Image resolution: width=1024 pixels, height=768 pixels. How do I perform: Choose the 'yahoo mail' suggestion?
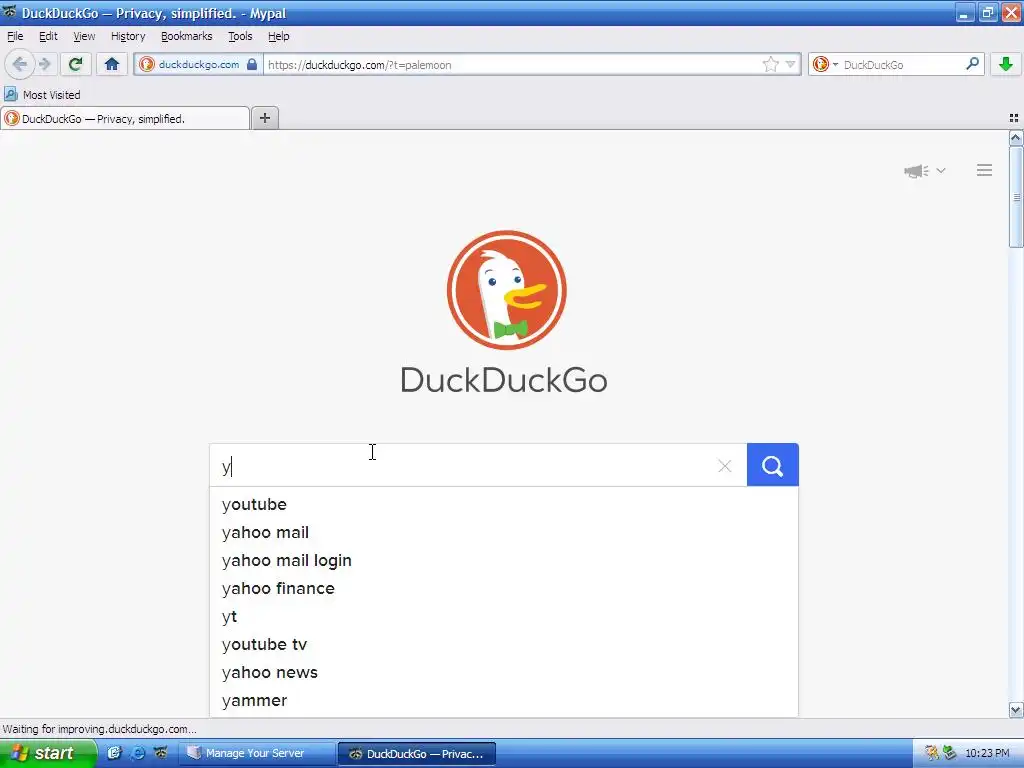pyautogui.click(x=504, y=532)
